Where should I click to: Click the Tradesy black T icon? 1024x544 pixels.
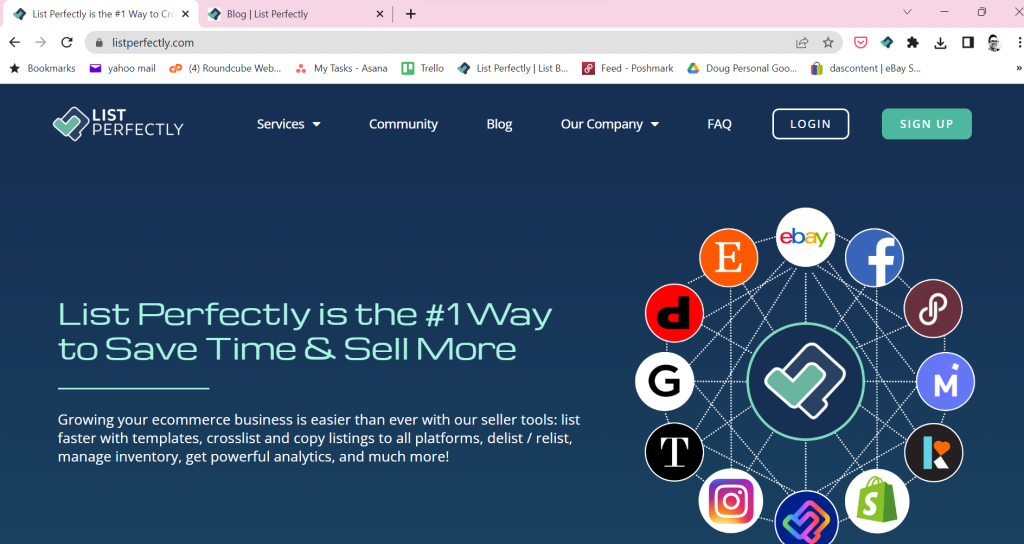coord(674,452)
